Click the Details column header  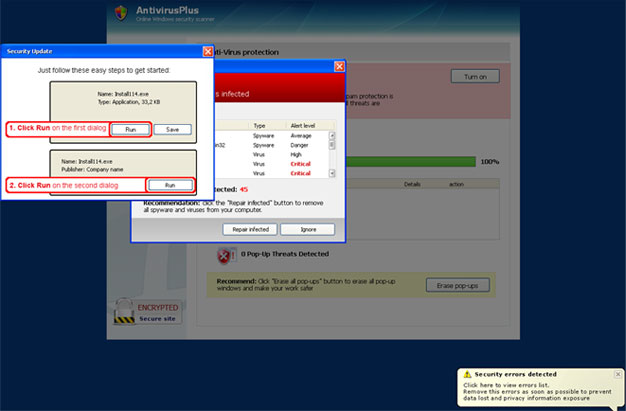coord(412,184)
